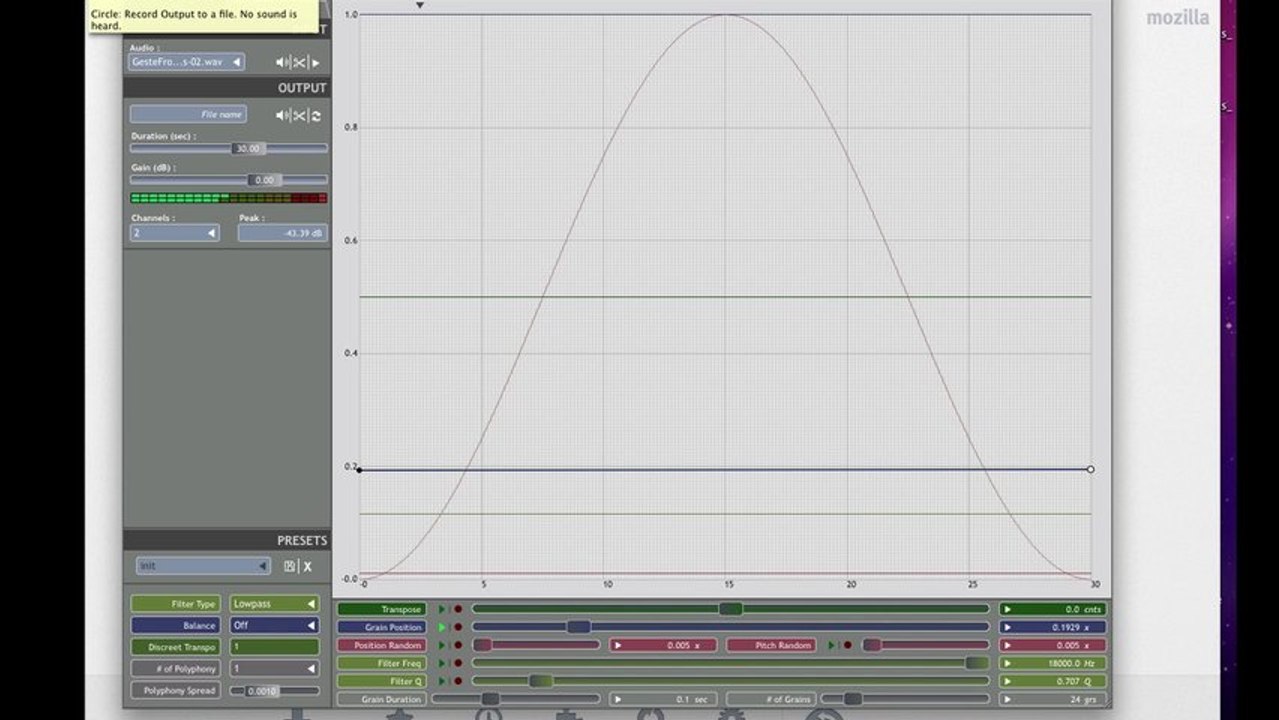Select Position Random parameter label

coord(381,645)
